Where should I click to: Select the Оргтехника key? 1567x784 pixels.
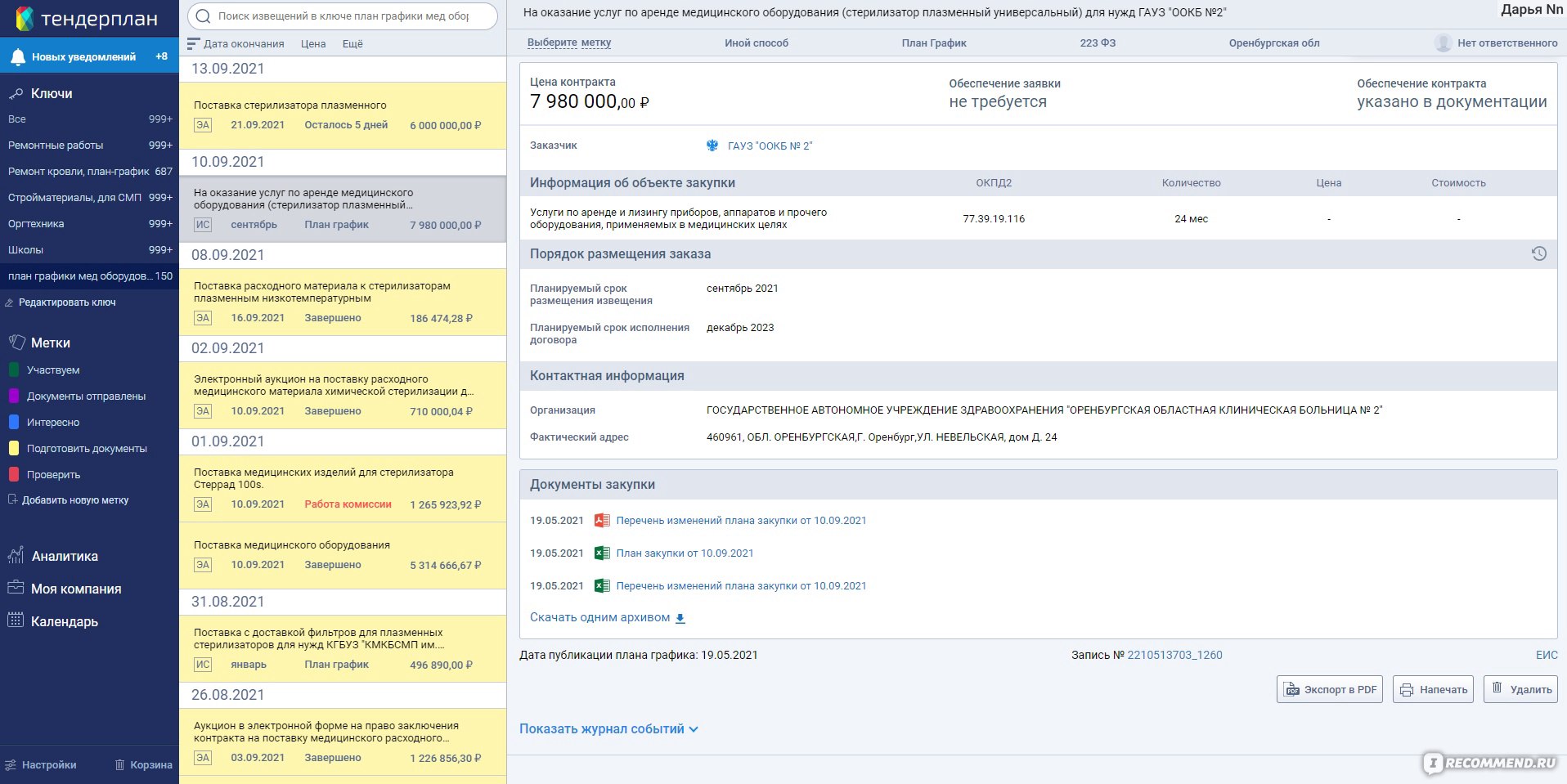pyautogui.click(x=89, y=224)
